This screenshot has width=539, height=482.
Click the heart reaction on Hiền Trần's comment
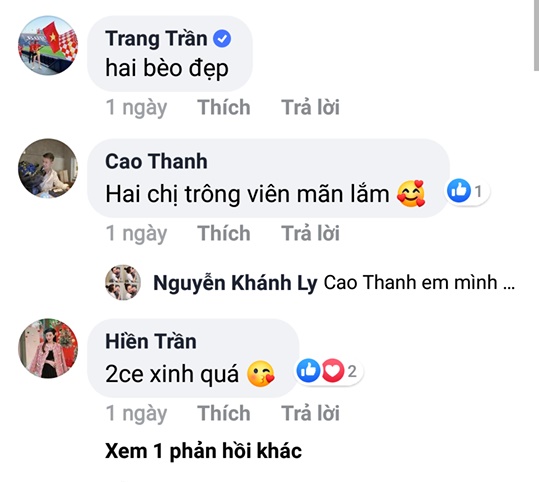(332, 371)
